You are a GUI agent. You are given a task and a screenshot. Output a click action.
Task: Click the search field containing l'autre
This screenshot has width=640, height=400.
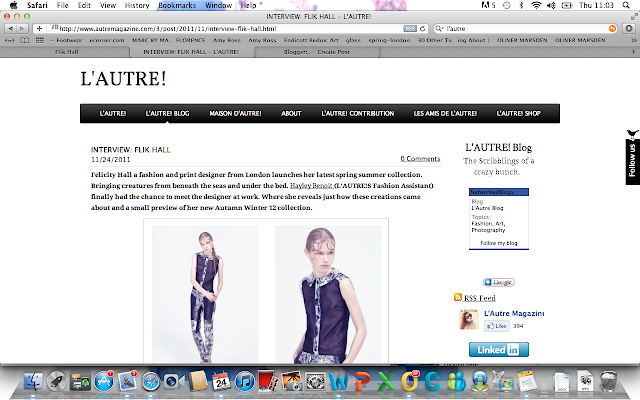coord(526,29)
